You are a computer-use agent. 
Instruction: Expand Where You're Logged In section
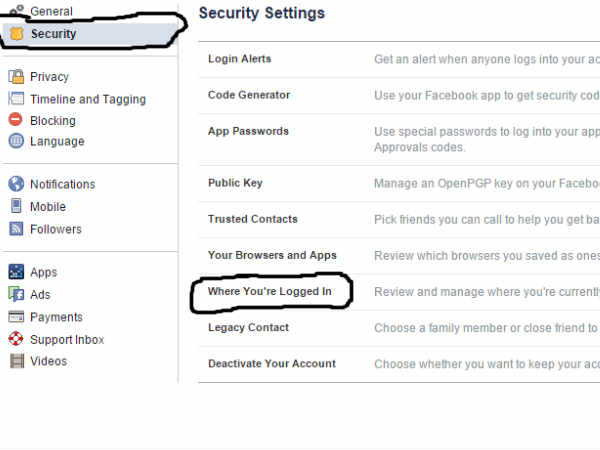point(399,292)
